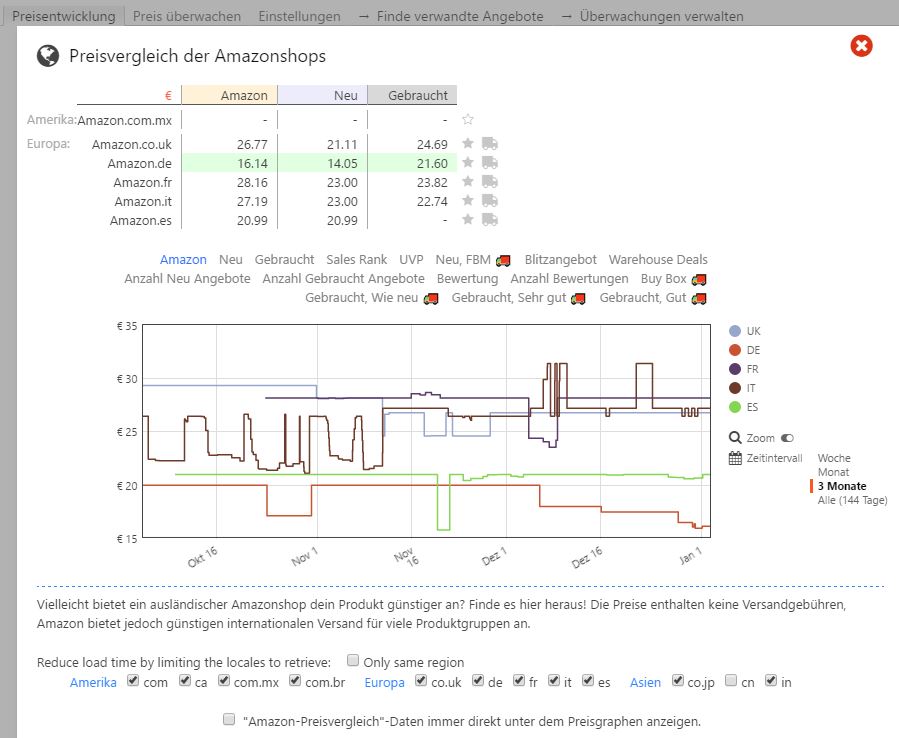Image resolution: width=899 pixels, height=738 pixels.
Task: Click the Gebraucht column header
Action: point(413,95)
